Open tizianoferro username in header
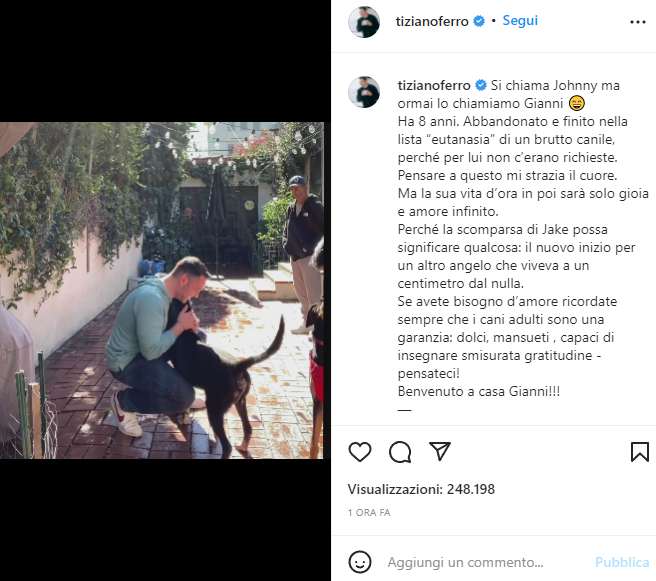 pyautogui.click(x=434, y=20)
